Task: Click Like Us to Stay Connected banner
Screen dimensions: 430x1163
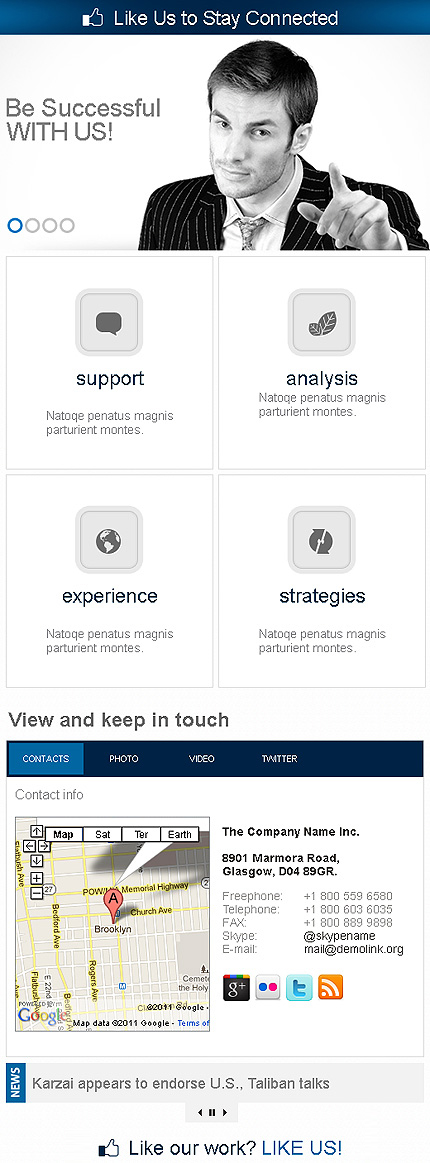Action: [215, 18]
